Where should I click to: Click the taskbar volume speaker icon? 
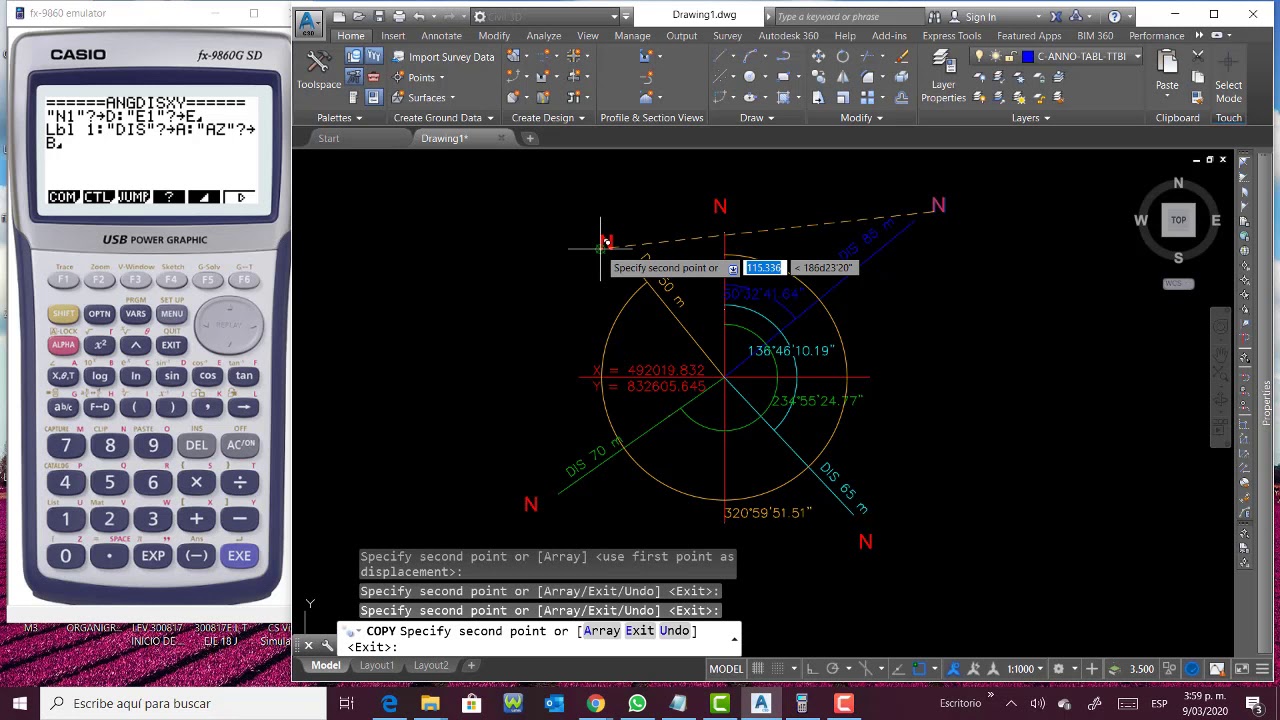[x=1038, y=703]
